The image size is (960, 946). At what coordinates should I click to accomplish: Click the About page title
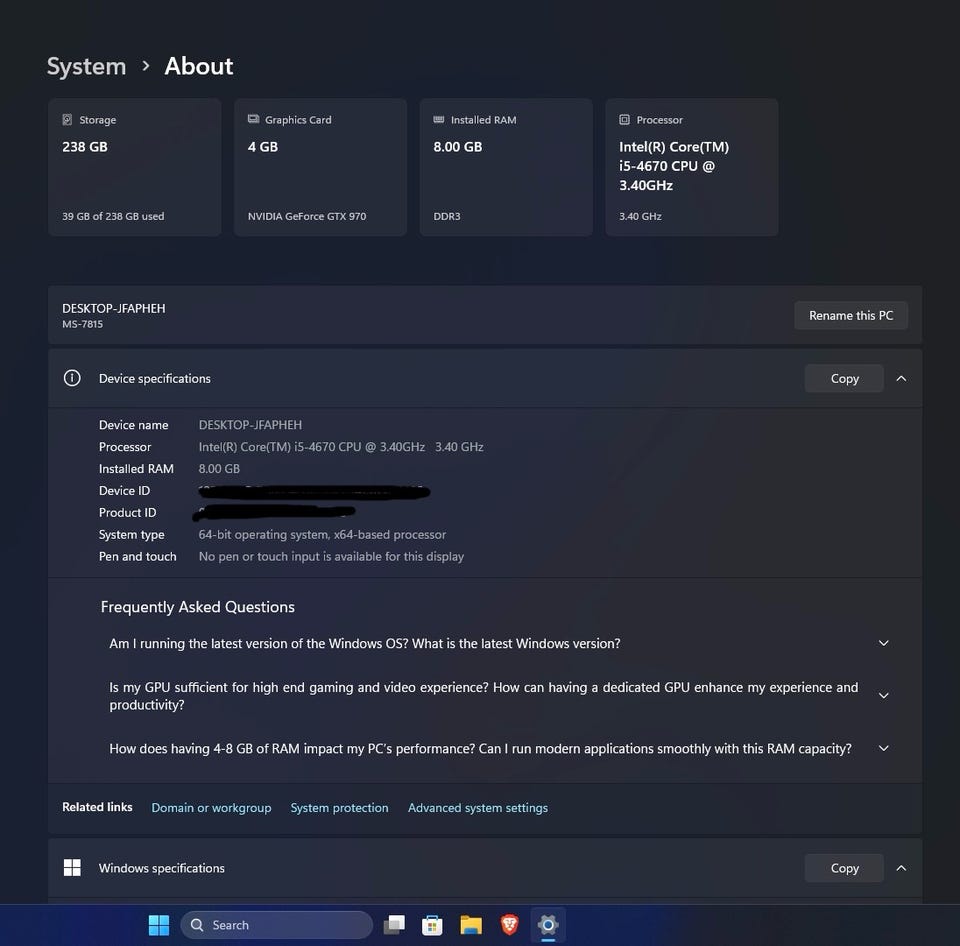[x=198, y=66]
